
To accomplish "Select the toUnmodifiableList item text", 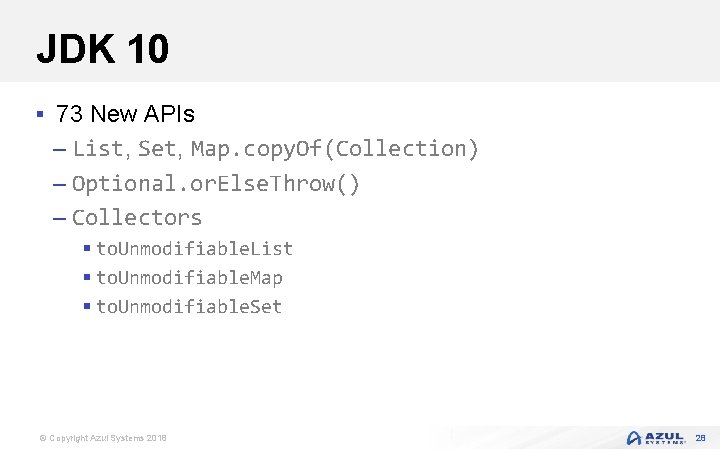I will coord(194,248).
